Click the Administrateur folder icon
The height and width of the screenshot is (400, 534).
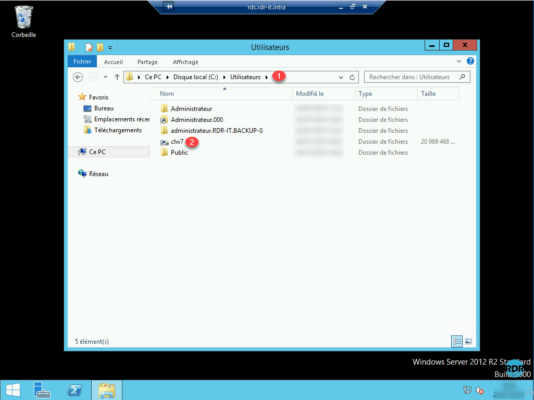[x=164, y=109]
